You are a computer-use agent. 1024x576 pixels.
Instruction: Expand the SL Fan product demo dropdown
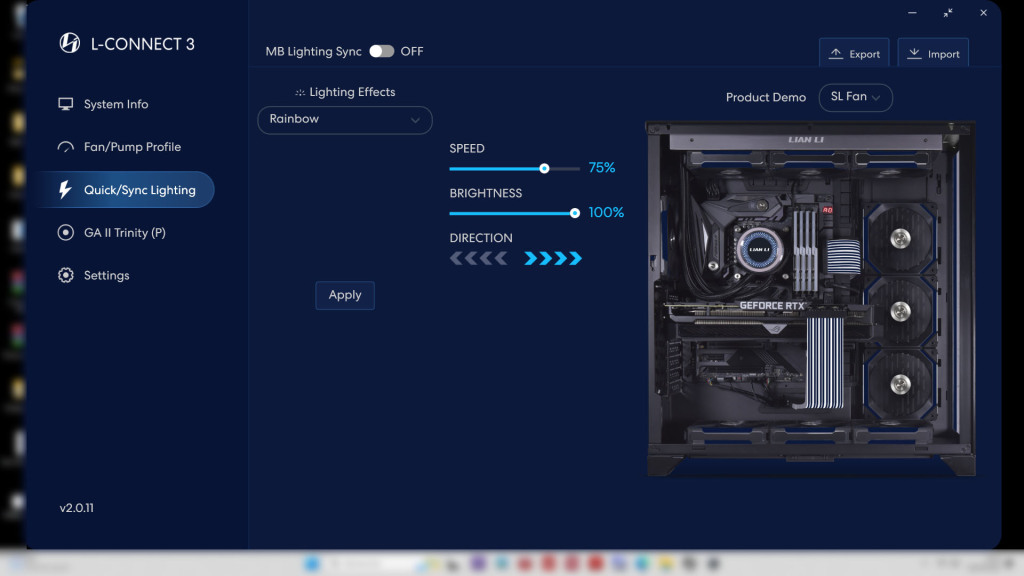point(855,97)
